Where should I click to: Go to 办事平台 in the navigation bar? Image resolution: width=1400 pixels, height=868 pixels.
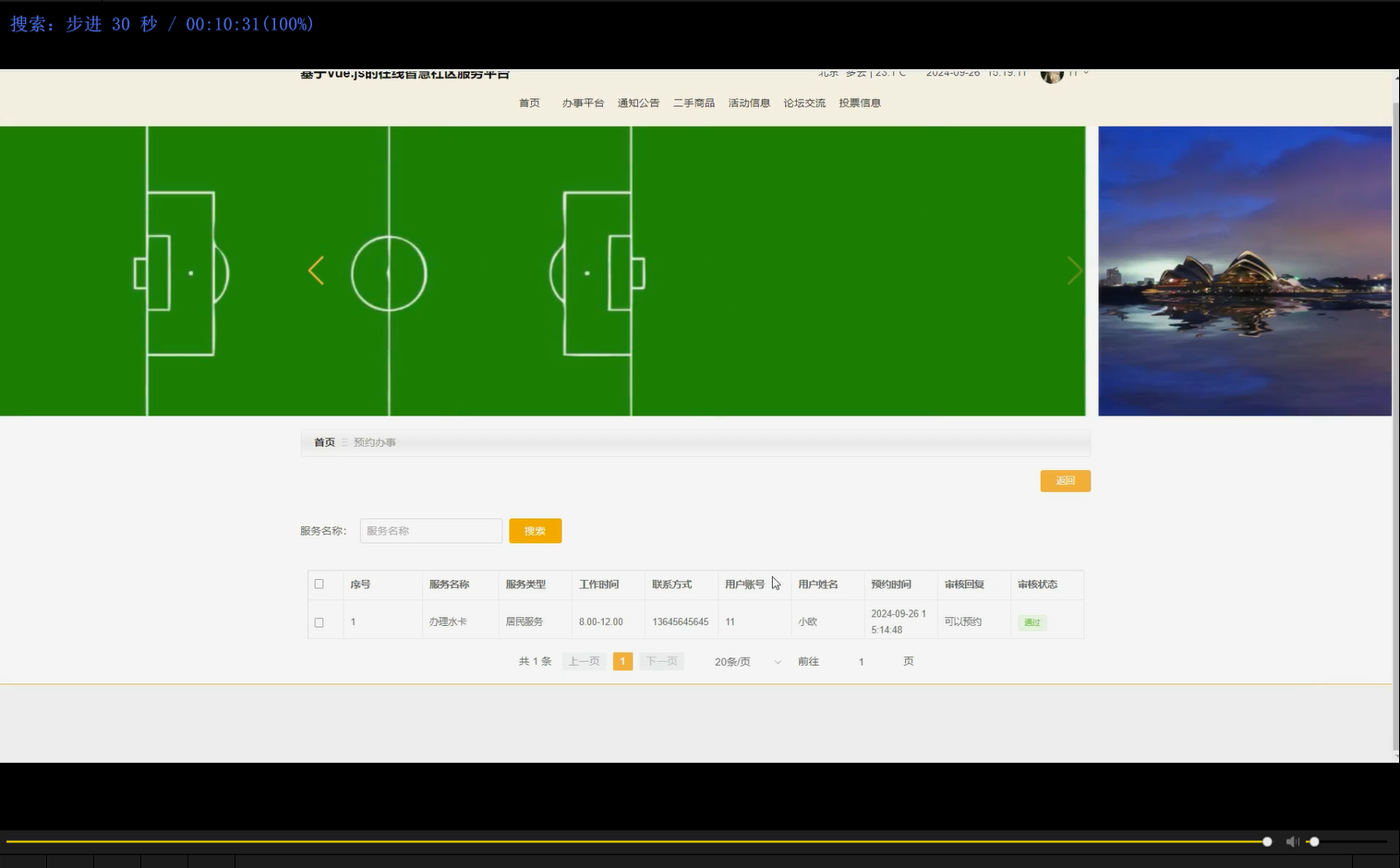[x=583, y=103]
